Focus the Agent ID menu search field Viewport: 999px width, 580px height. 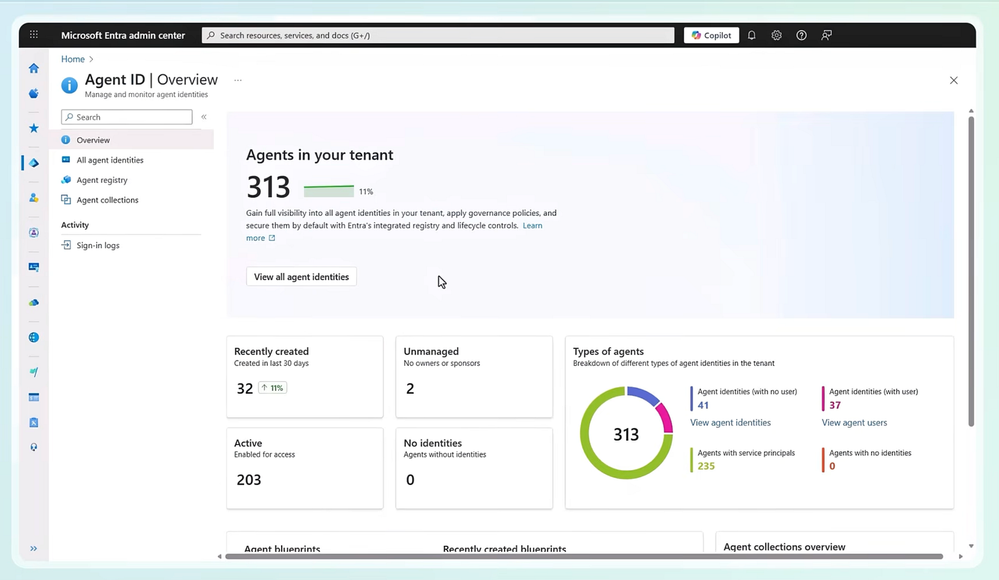click(127, 117)
